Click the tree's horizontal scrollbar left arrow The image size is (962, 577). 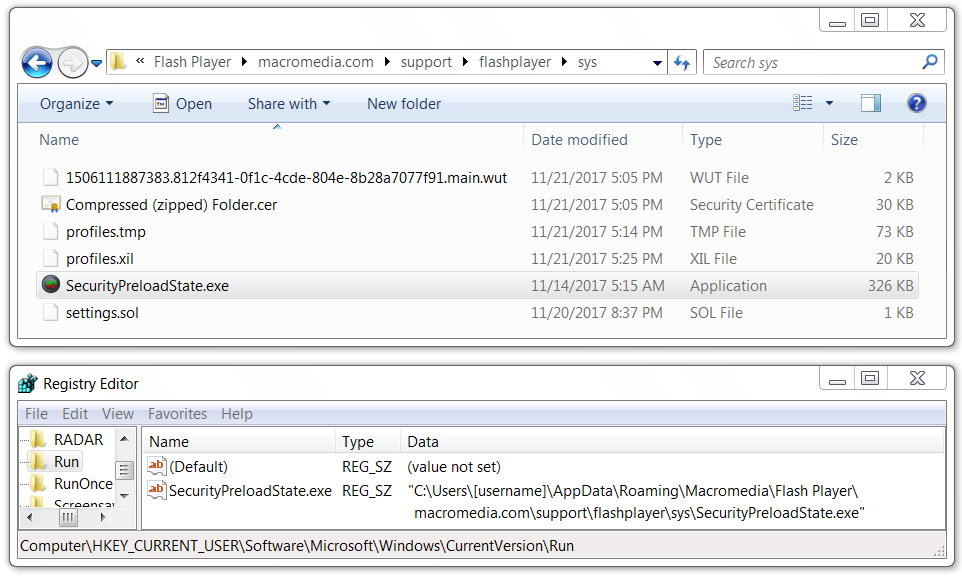click(29, 517)
